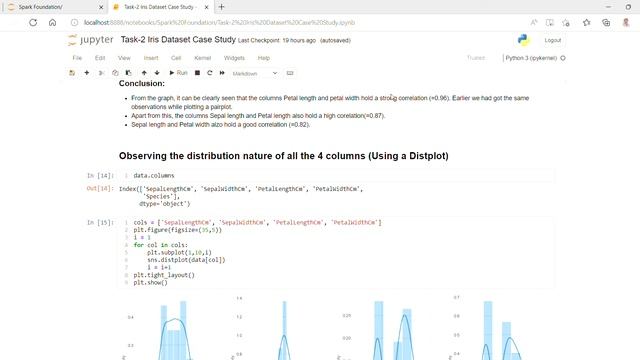Restart kernel and rerun the whole notebook
Screen dimensions: 640x360
(x=222, y=73)
